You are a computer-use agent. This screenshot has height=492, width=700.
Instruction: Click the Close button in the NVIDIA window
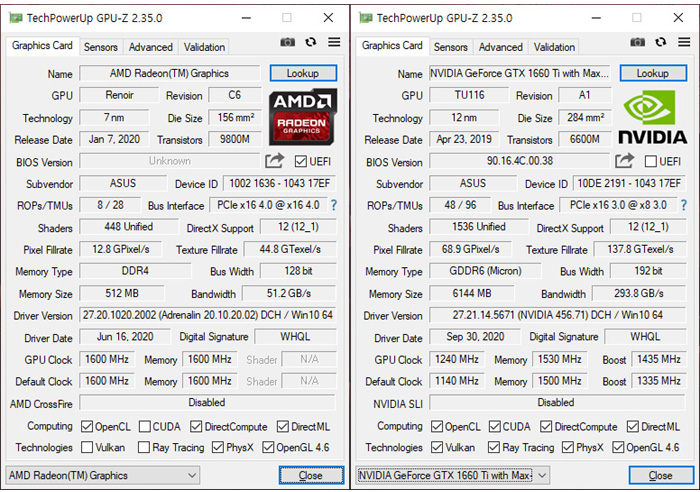tap(661, 475)
